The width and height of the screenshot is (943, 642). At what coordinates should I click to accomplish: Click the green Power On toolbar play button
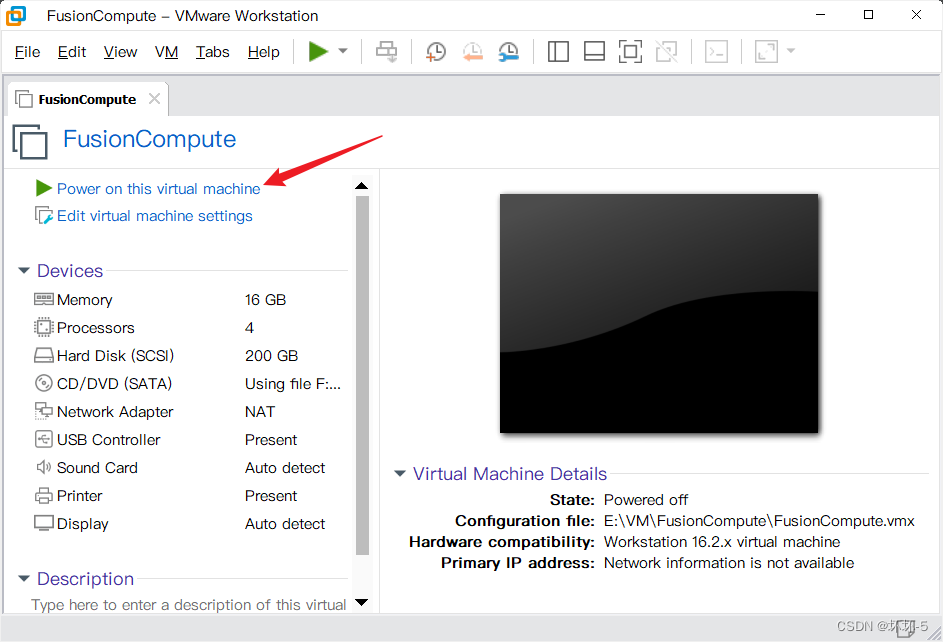[318, 52]
